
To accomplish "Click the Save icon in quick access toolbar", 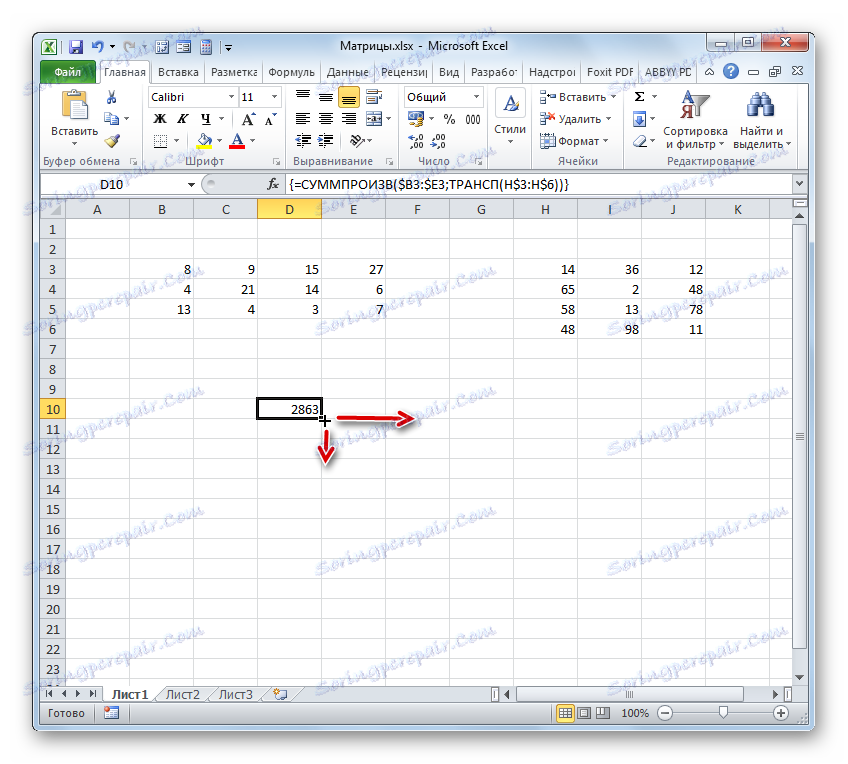I will pos(76,47).
